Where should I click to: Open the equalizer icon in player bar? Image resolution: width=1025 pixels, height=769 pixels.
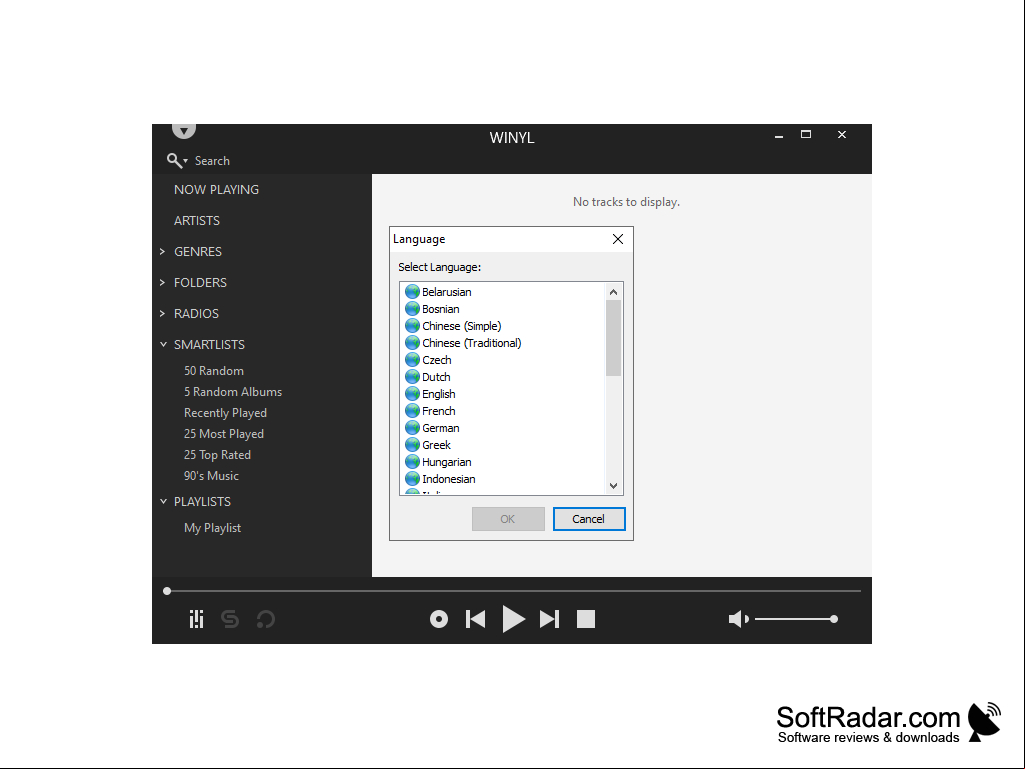(x=196, y=619)
